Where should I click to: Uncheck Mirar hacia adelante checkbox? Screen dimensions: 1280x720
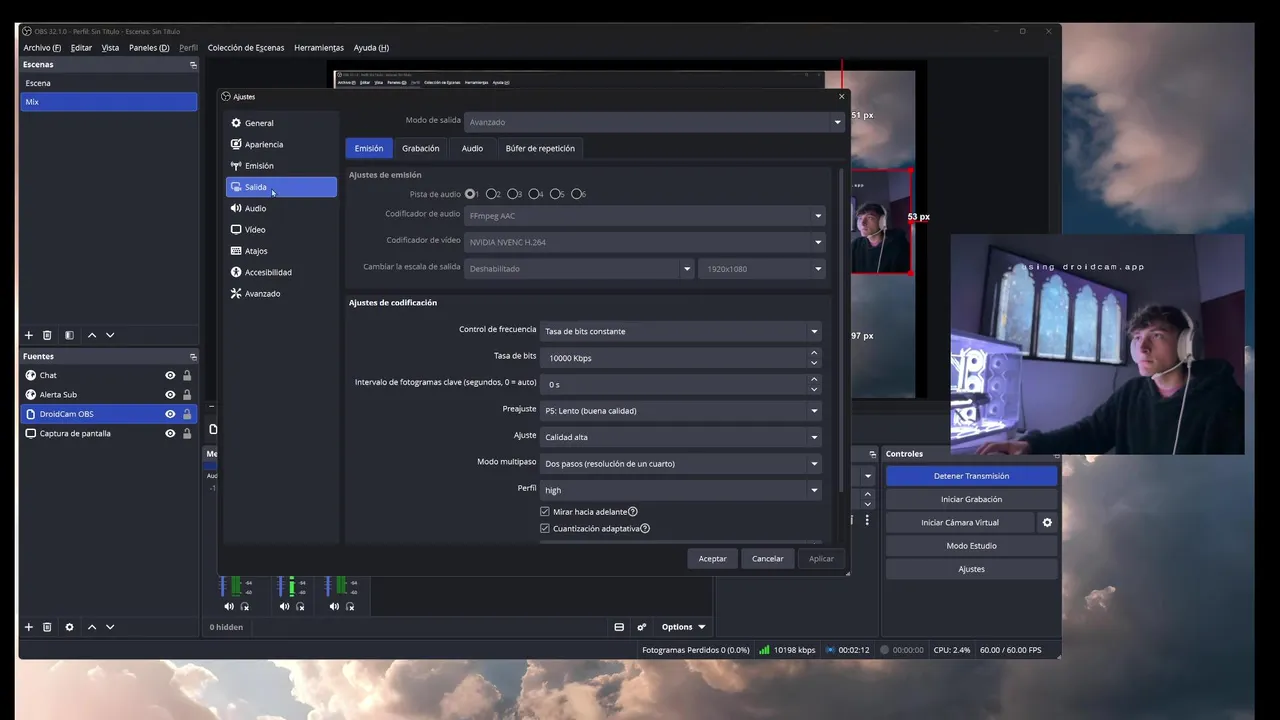pos(545,512)
